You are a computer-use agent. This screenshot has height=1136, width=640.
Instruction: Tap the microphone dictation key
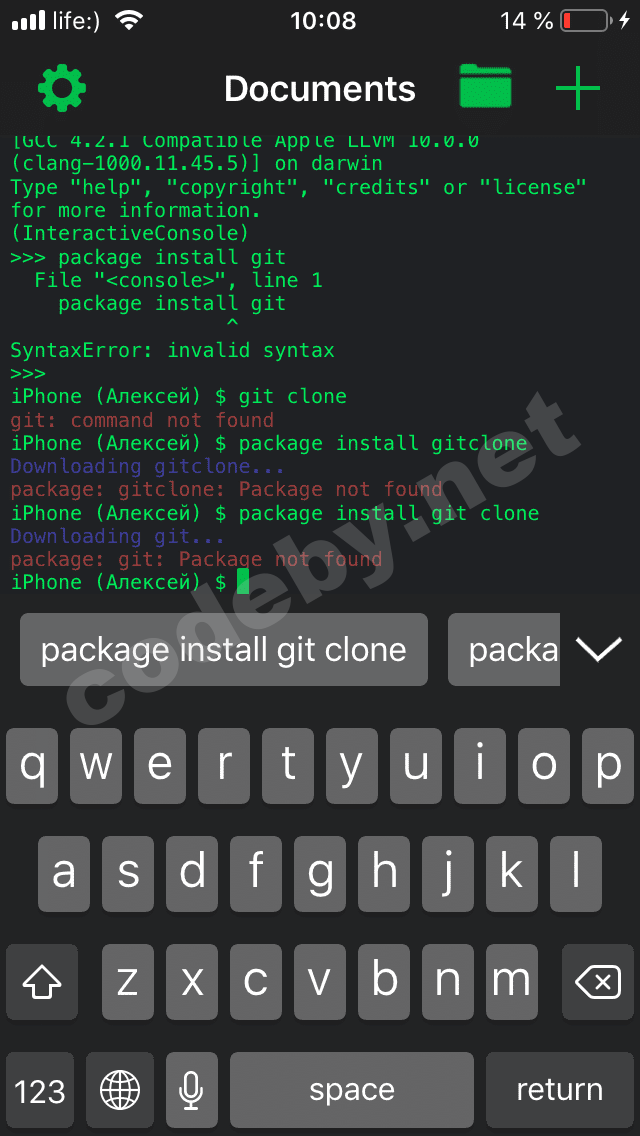tap(191, 1090)
